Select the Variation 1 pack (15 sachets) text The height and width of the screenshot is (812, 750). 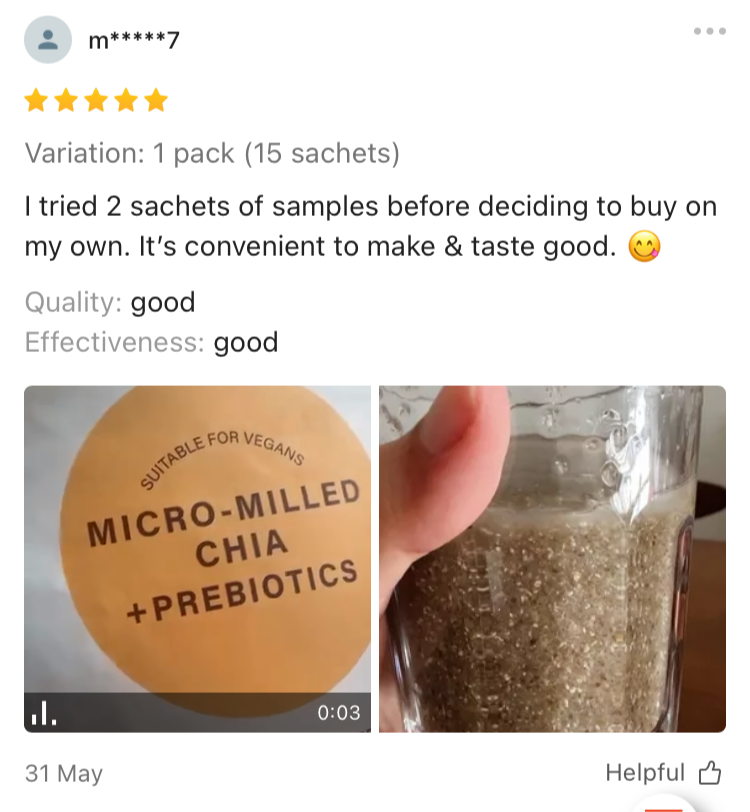click(212, 154)
